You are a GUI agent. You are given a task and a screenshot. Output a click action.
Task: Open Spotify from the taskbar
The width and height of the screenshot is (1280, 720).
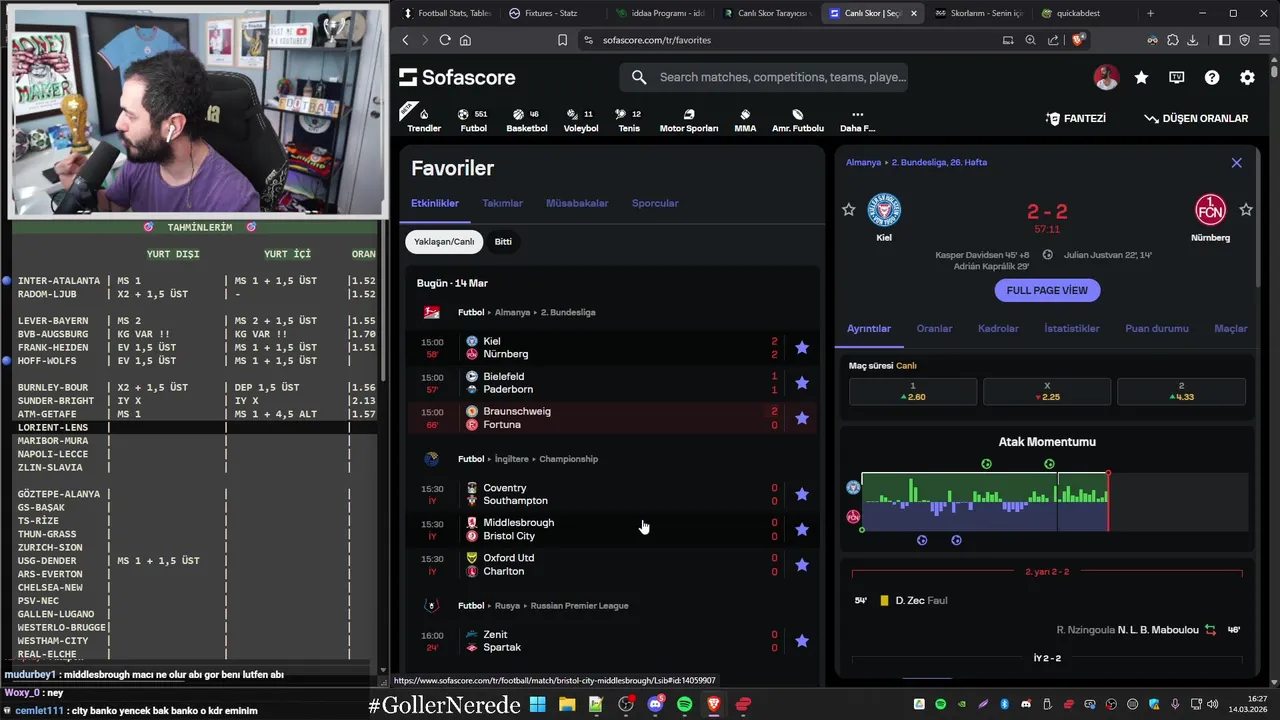[684, 704]
